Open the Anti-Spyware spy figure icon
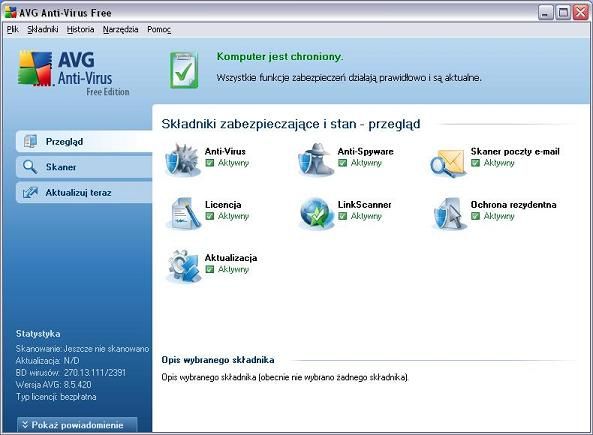Image resolution: width=593 pixels, height=435 pixels. [x=316, y=160]
